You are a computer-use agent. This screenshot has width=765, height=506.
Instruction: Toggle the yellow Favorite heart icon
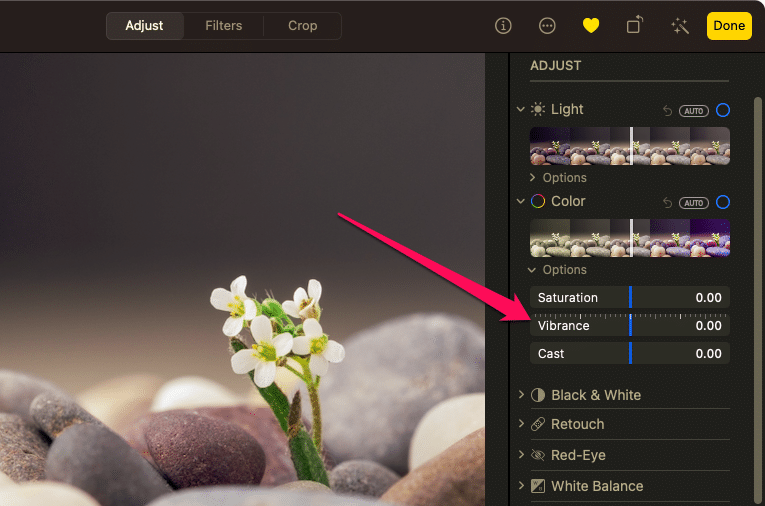tap(590, 26)
